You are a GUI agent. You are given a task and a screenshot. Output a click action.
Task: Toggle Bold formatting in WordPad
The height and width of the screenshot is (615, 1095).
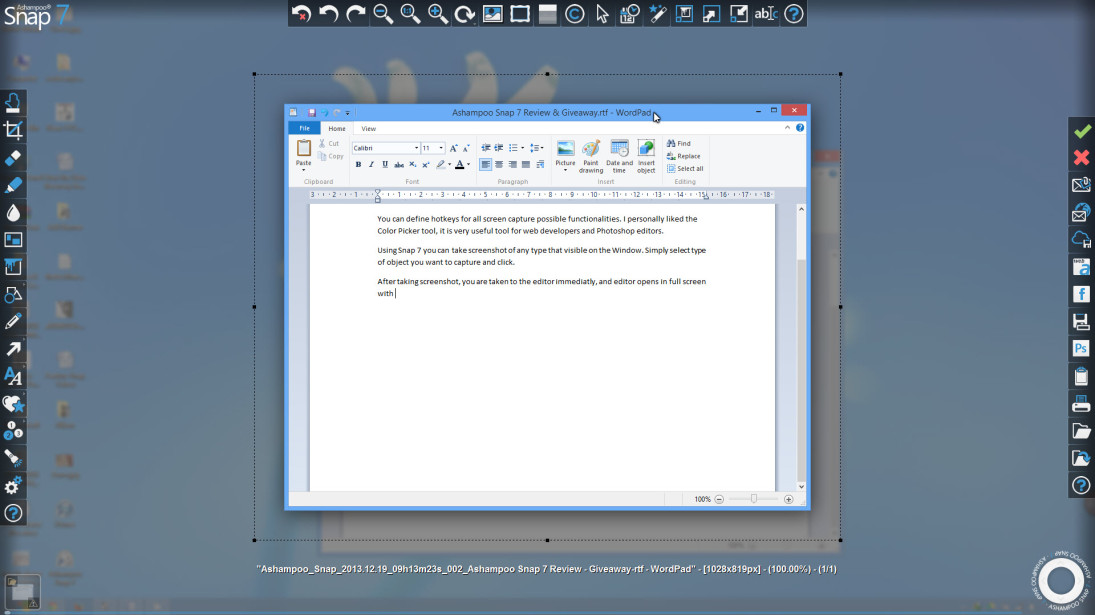click(x=358, y=165)
